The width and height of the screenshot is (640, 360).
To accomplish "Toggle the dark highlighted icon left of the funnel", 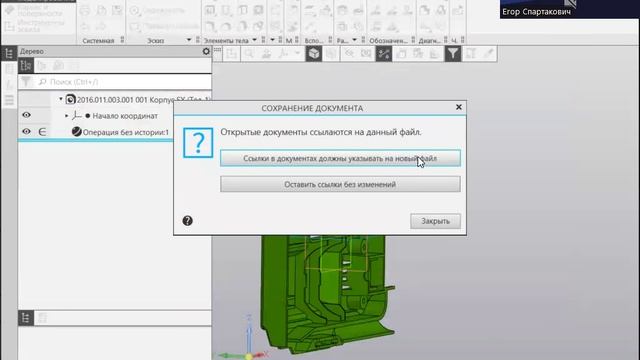I will click(384, 54).
